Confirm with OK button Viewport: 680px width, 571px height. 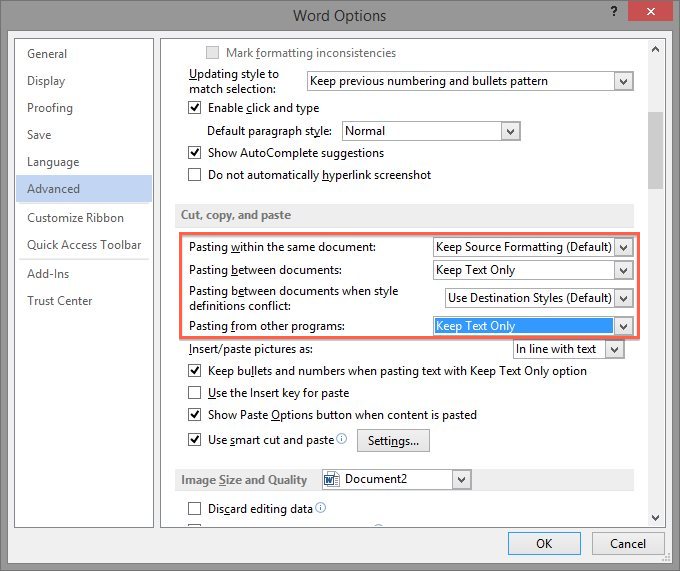(x=544, y=543)
